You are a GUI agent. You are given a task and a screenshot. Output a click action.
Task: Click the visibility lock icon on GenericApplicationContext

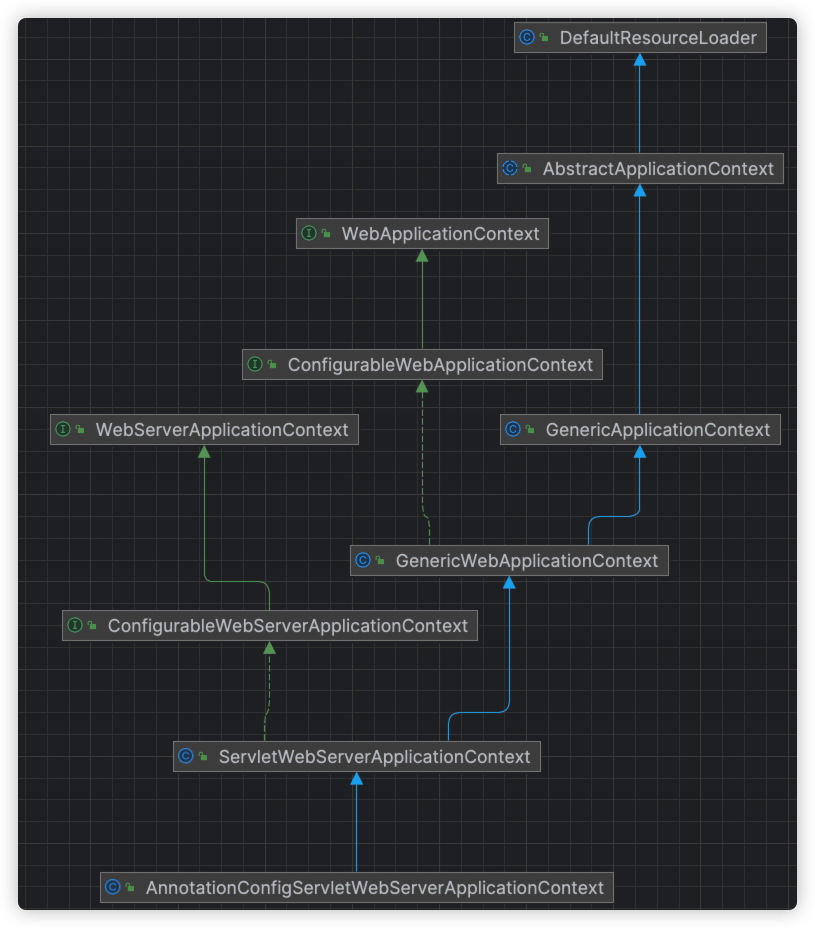coord(530,430)
